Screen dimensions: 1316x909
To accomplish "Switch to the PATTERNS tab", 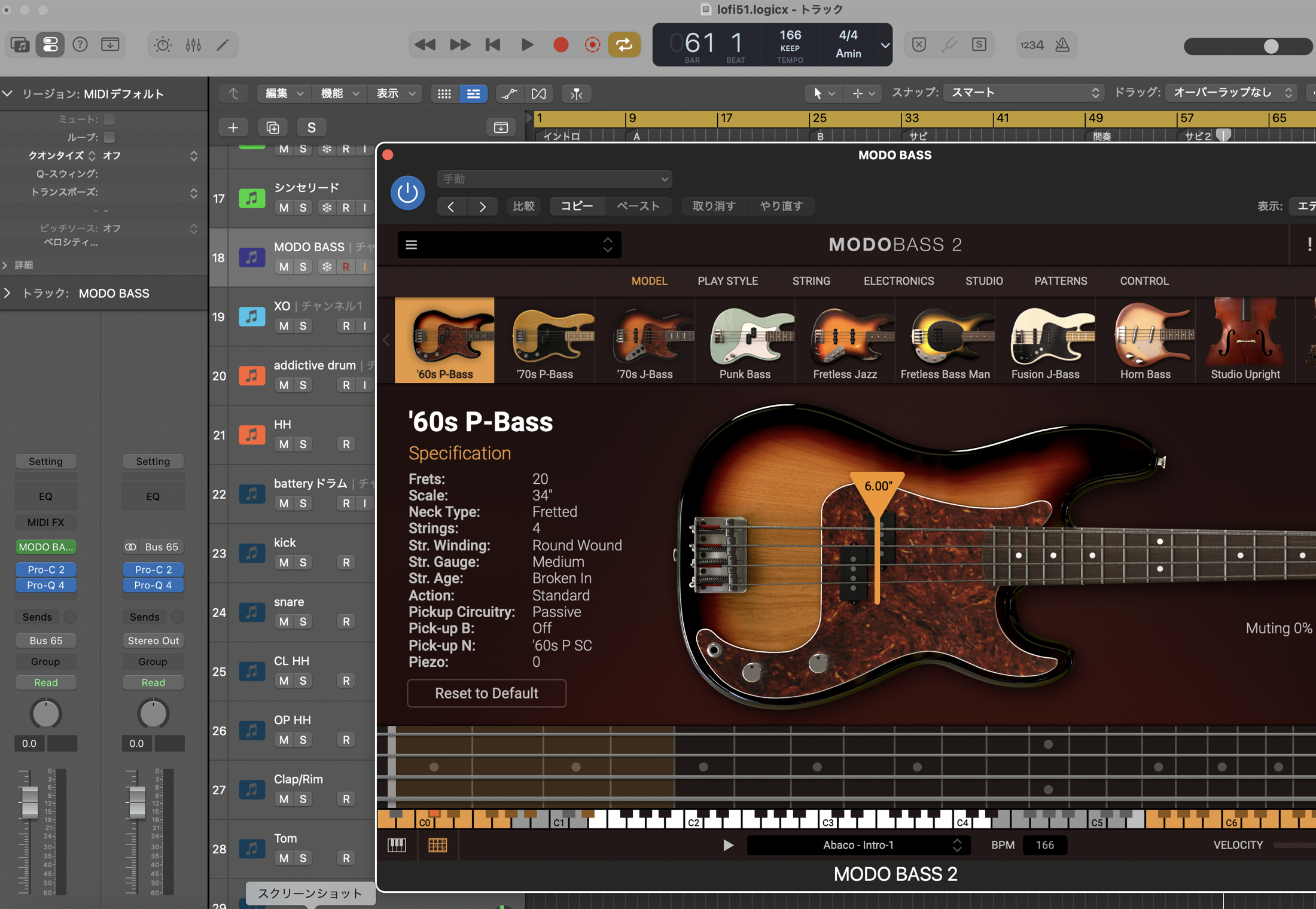I will pos(1061,281).
